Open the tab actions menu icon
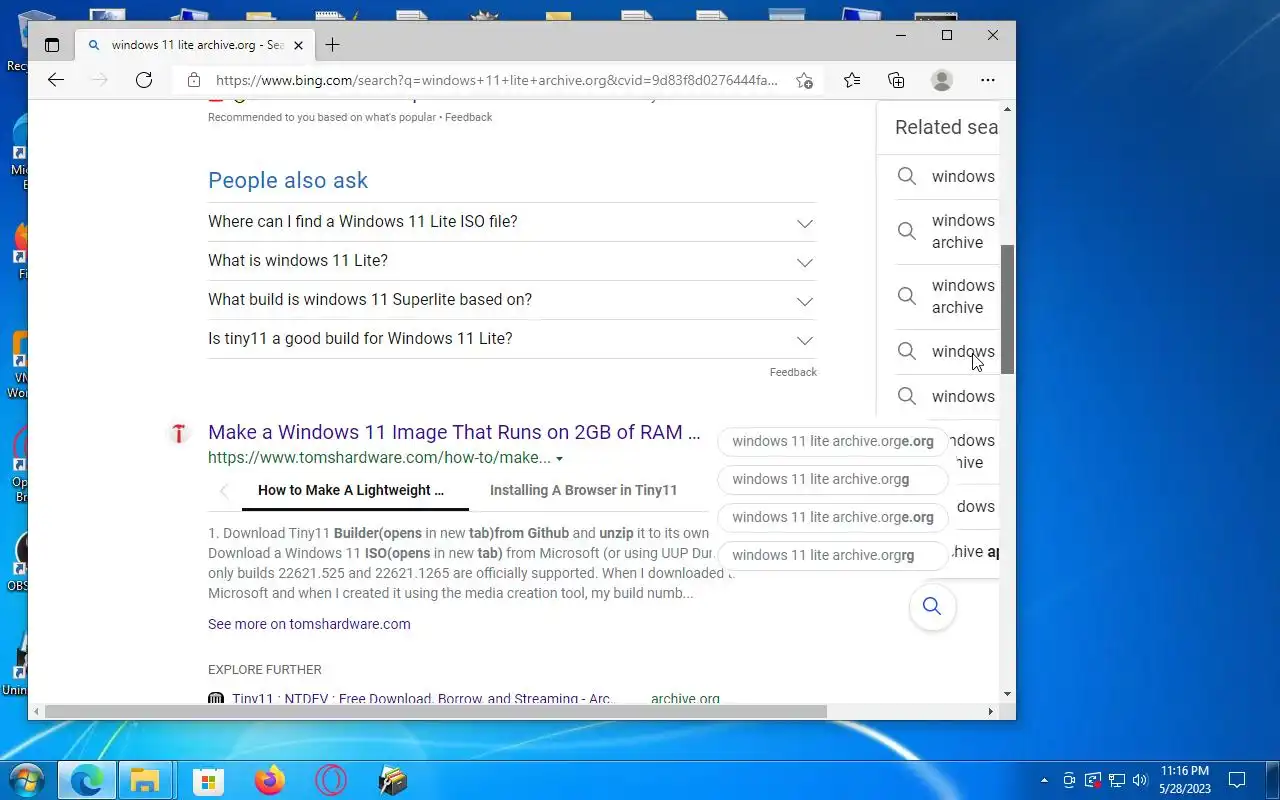The height and width of the screenshot is (800, 1280). tap(52, 45)
